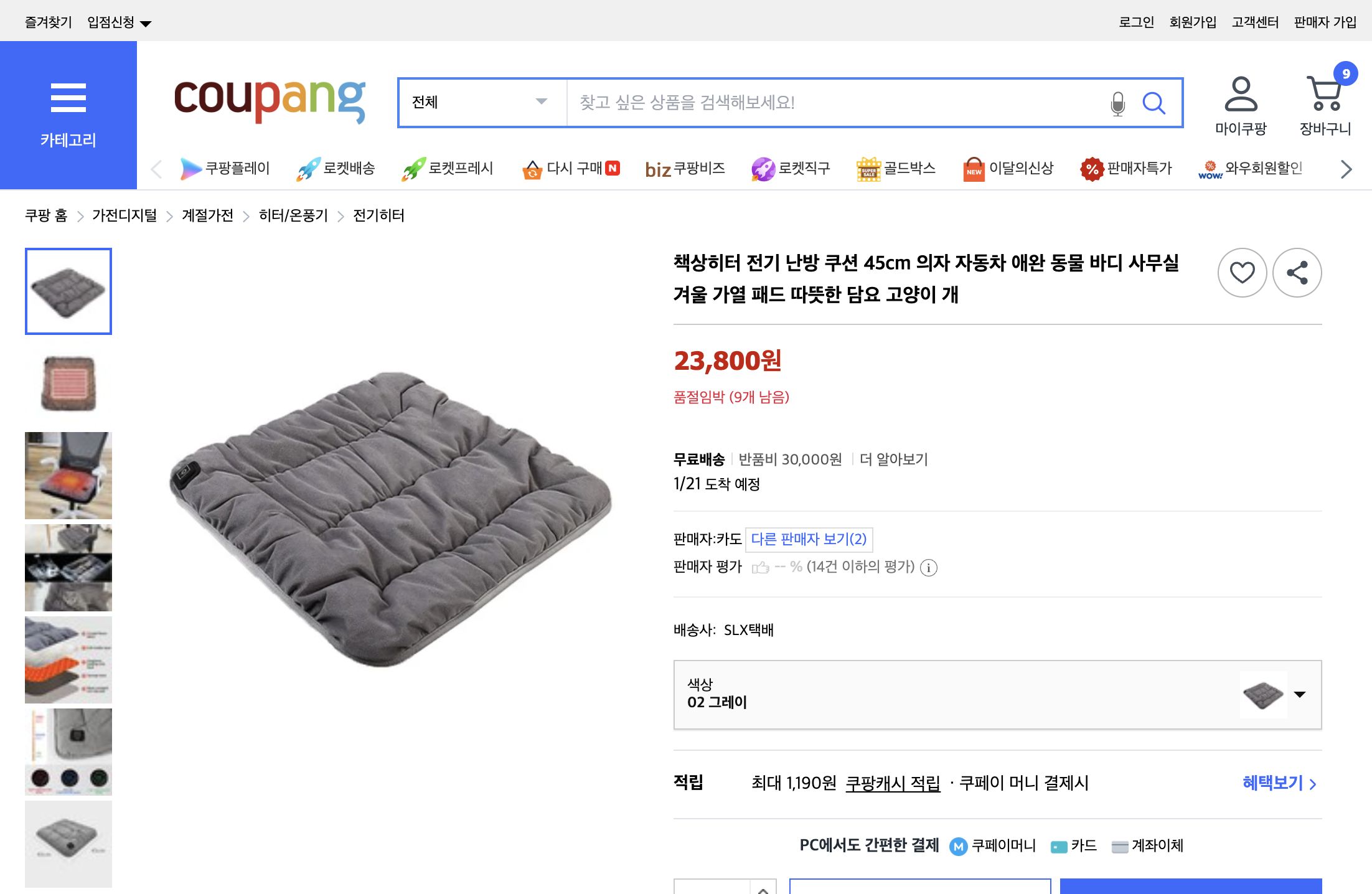Select the heated office chair thumbnail
This screenshot has width=1372, height=894.
68,475
